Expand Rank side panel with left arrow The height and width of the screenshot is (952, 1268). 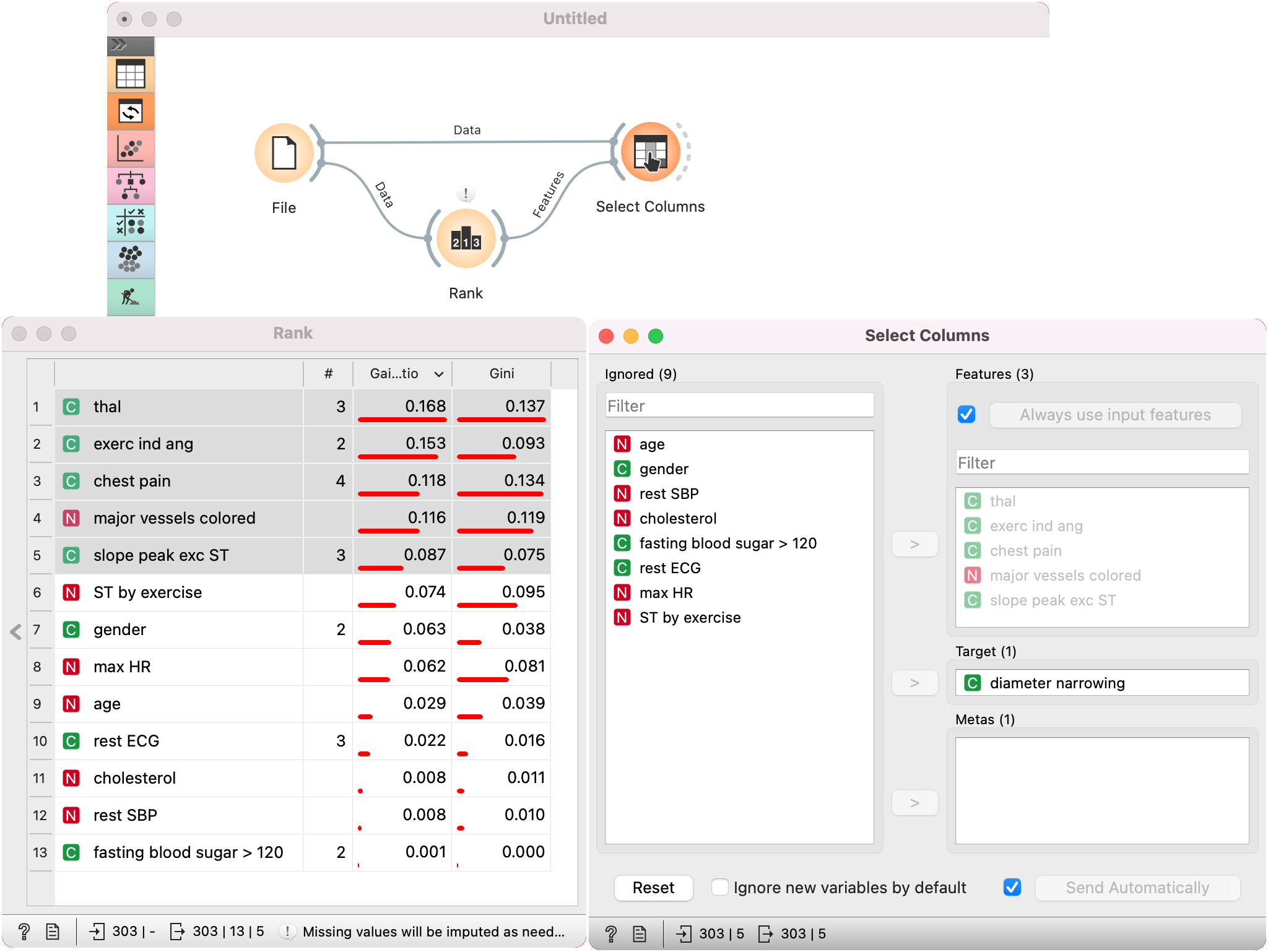point(16,631)
